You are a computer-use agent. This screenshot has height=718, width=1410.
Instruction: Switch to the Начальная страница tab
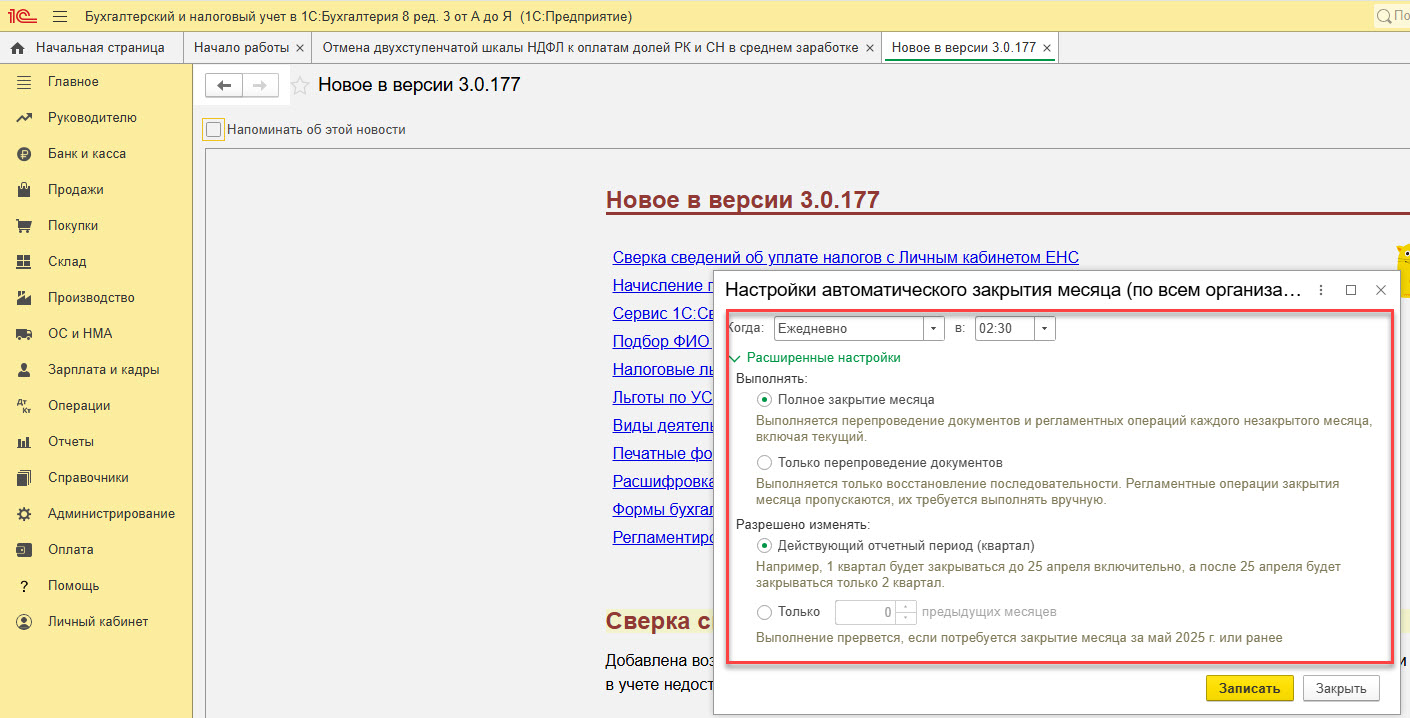pos(92,48)
